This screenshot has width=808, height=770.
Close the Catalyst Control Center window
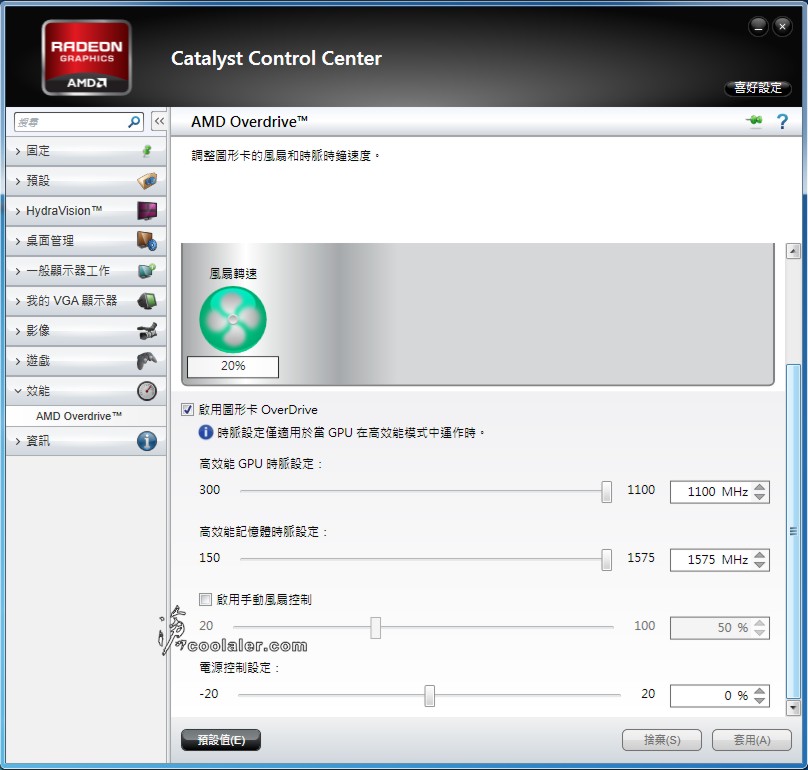coord(782,27)
